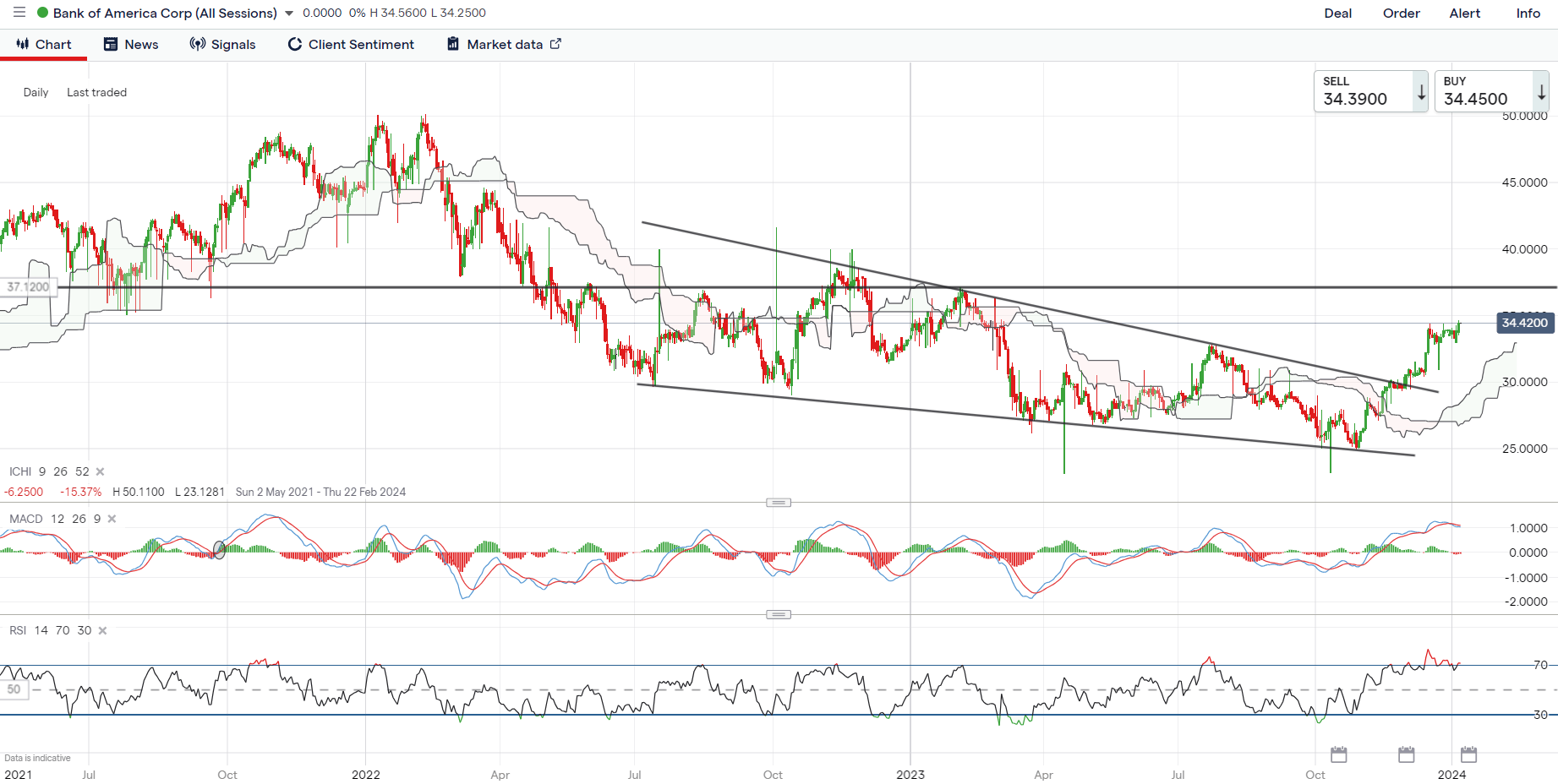Click the buy price down arrow
The height and width of the screenshot is (784, 1558).
click(1541, 92)
